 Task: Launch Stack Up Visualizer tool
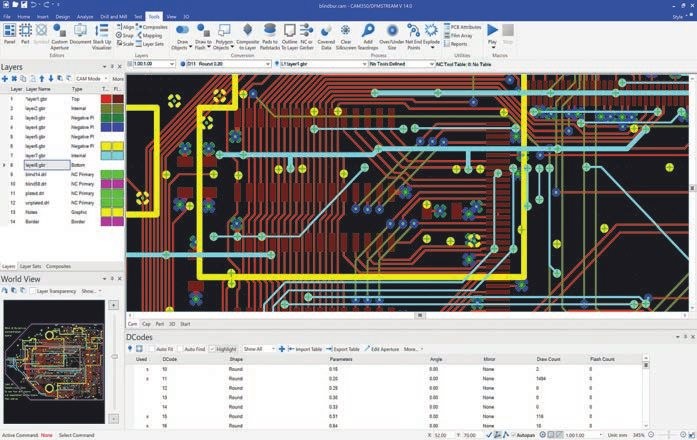102,37
